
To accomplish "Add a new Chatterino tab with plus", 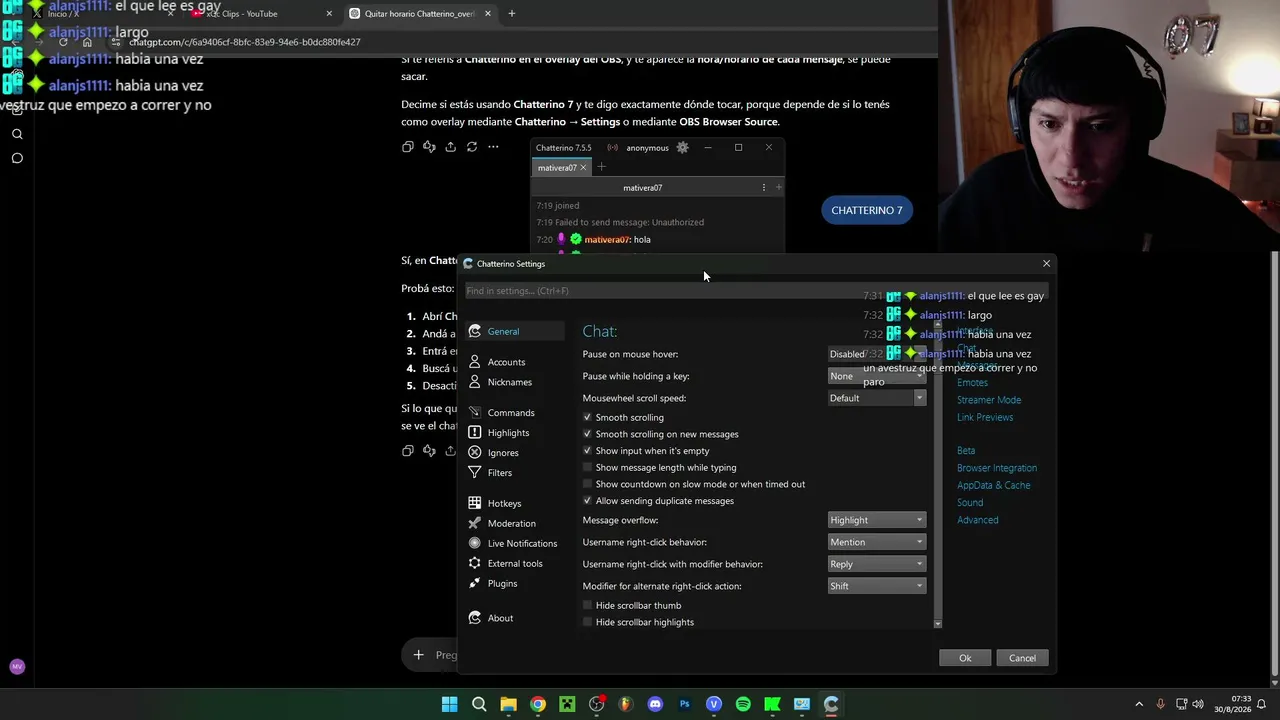I will (x=602, y=167).
